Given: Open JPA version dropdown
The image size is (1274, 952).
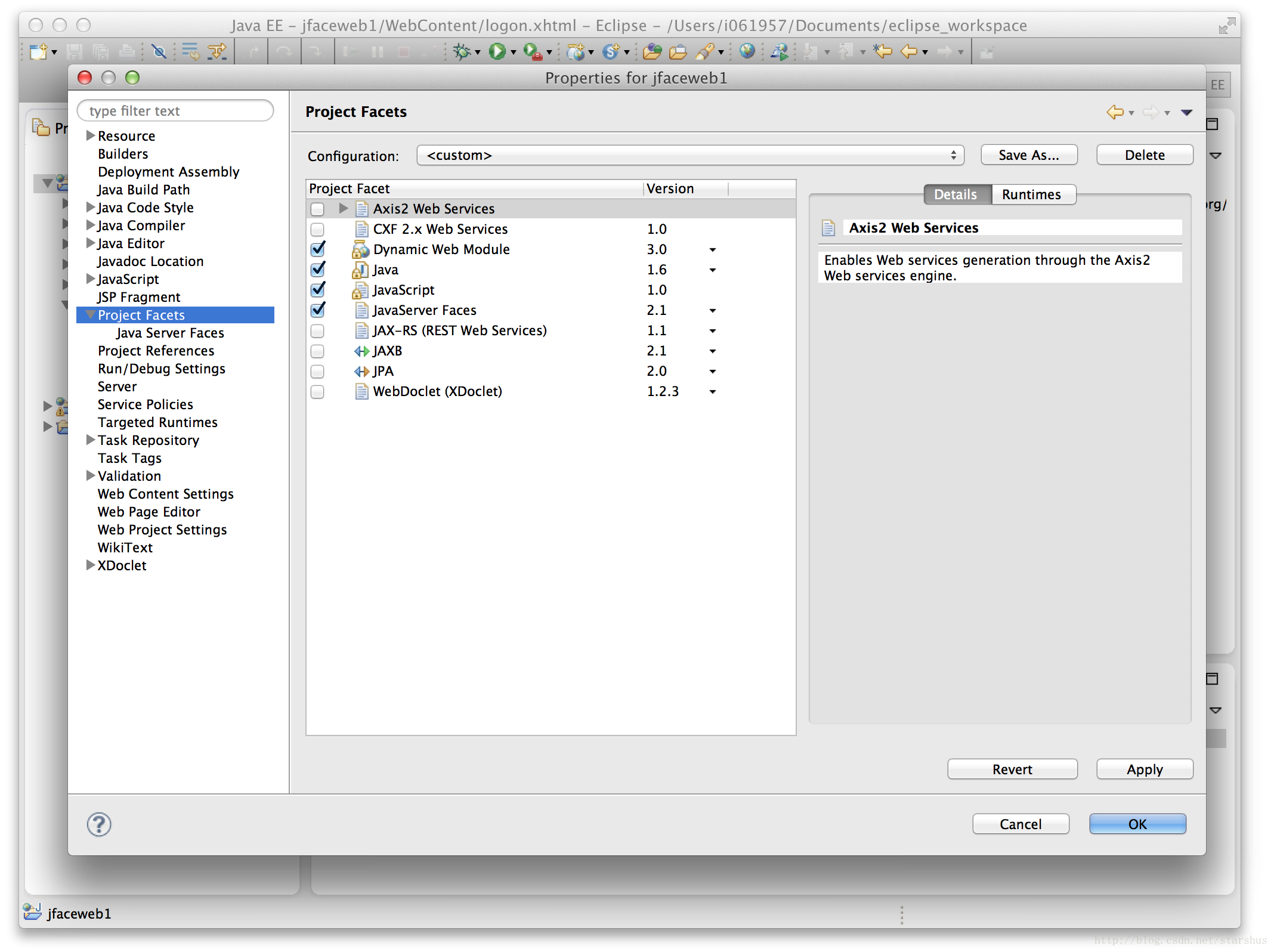Looking at the screenshot, I should [x=712, y=372].
